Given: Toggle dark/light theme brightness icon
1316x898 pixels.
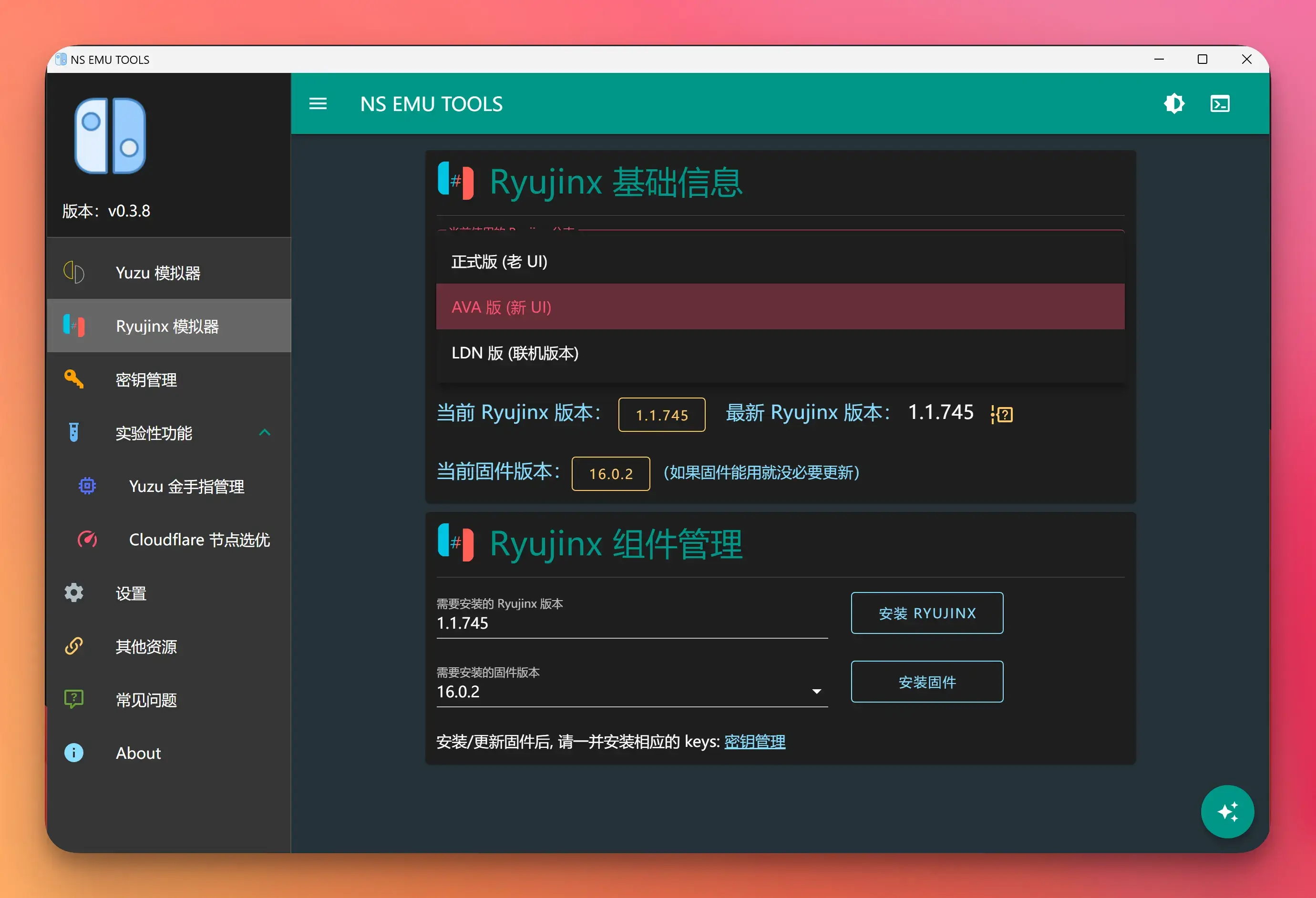Looking at the screenshot, I should click(x=1174, y=103).
